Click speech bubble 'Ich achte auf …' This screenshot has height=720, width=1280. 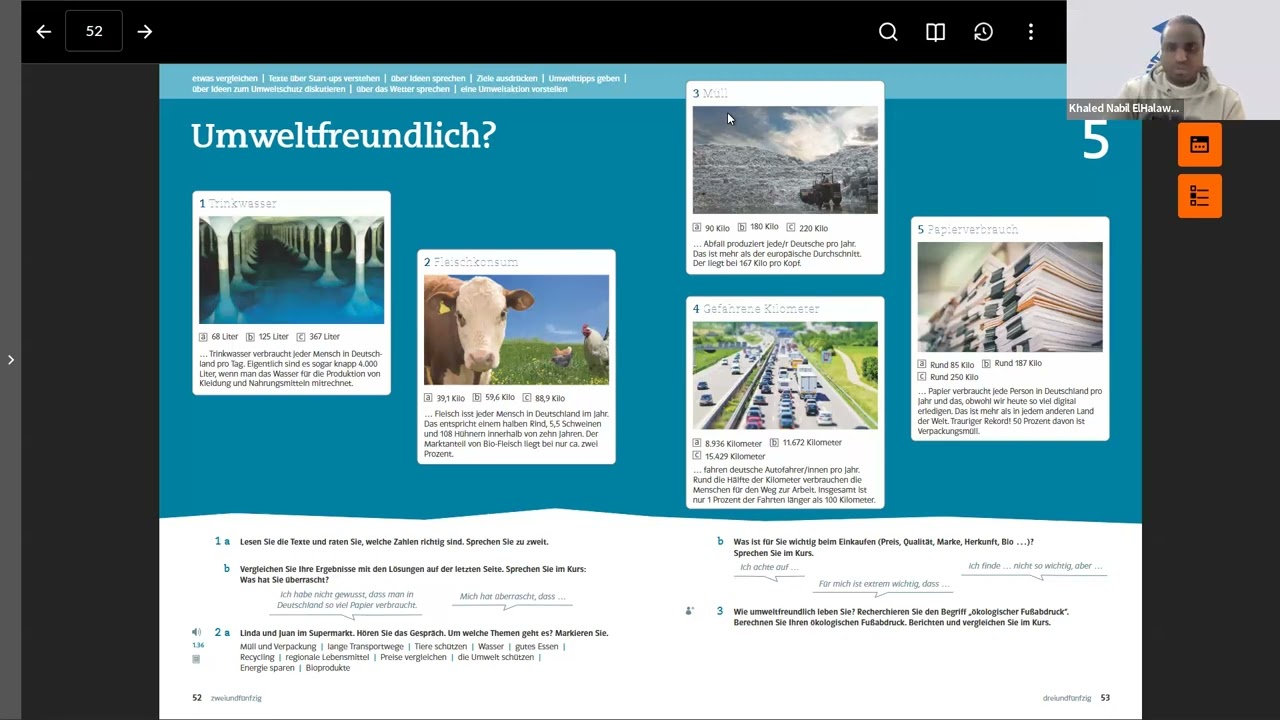[x=770, y=567]
